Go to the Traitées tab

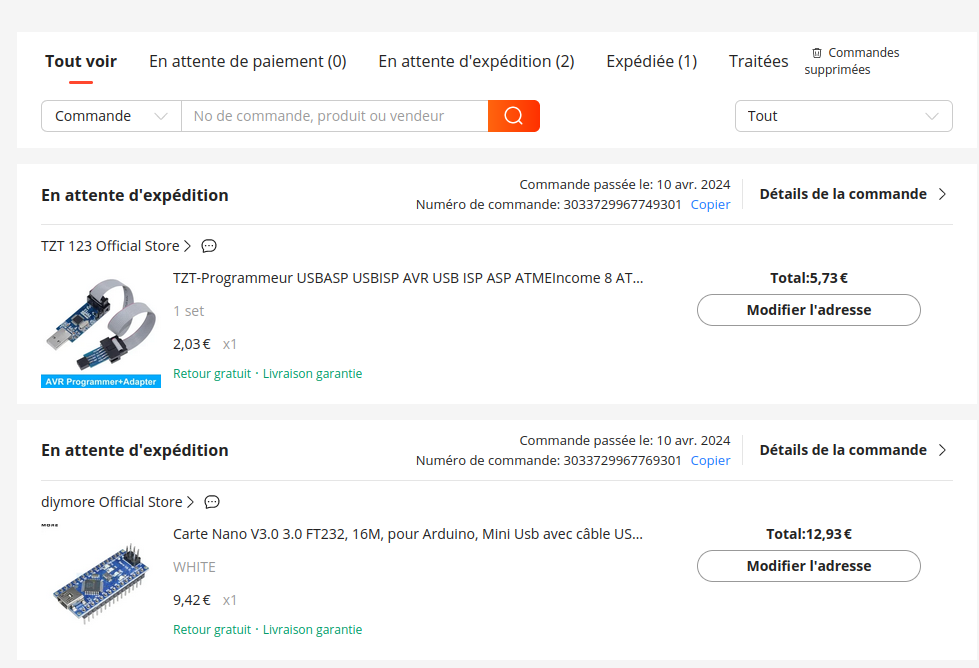pyautogui.click(x=758, y=61)
